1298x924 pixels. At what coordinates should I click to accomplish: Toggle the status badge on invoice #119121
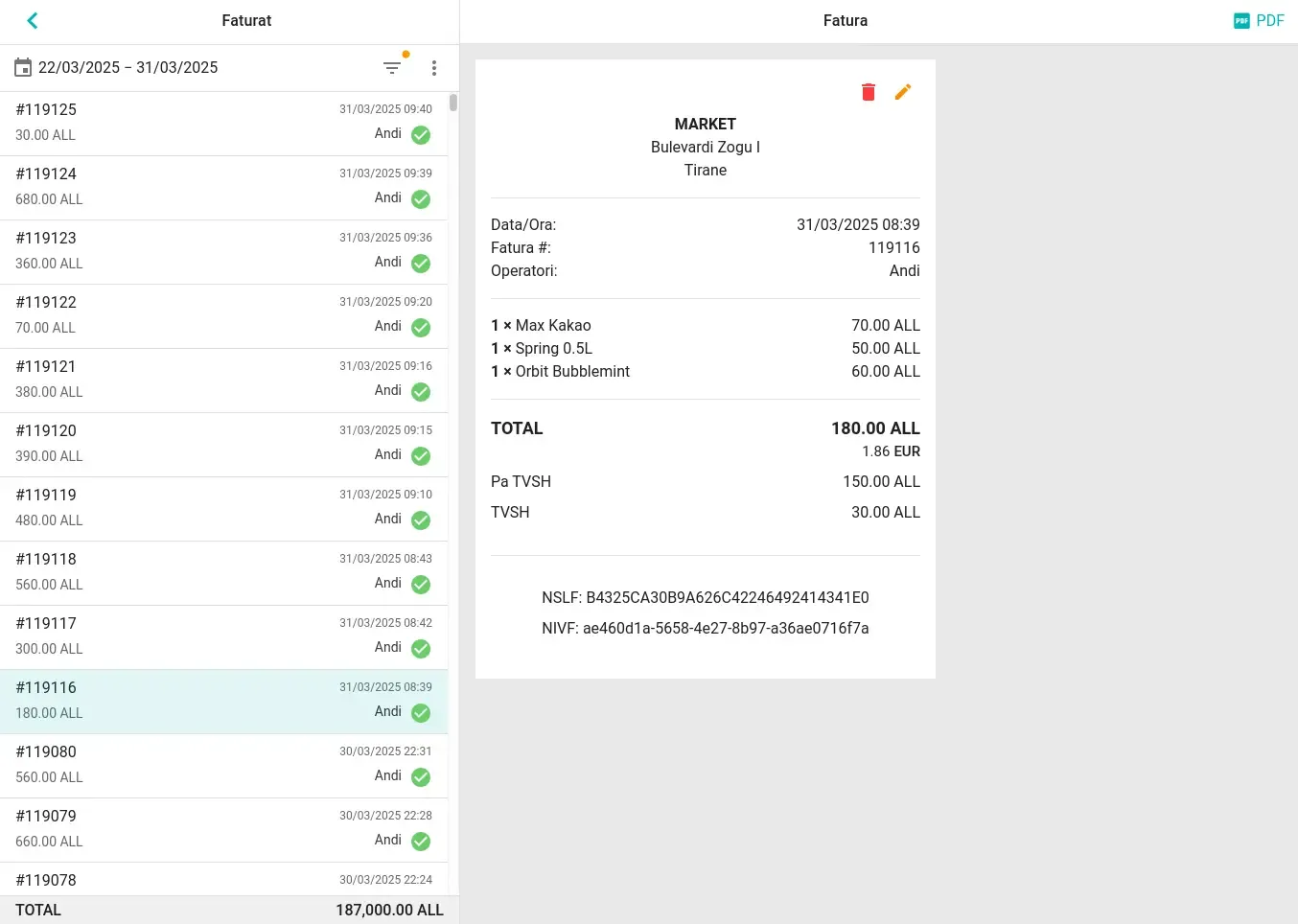point(420,391)
